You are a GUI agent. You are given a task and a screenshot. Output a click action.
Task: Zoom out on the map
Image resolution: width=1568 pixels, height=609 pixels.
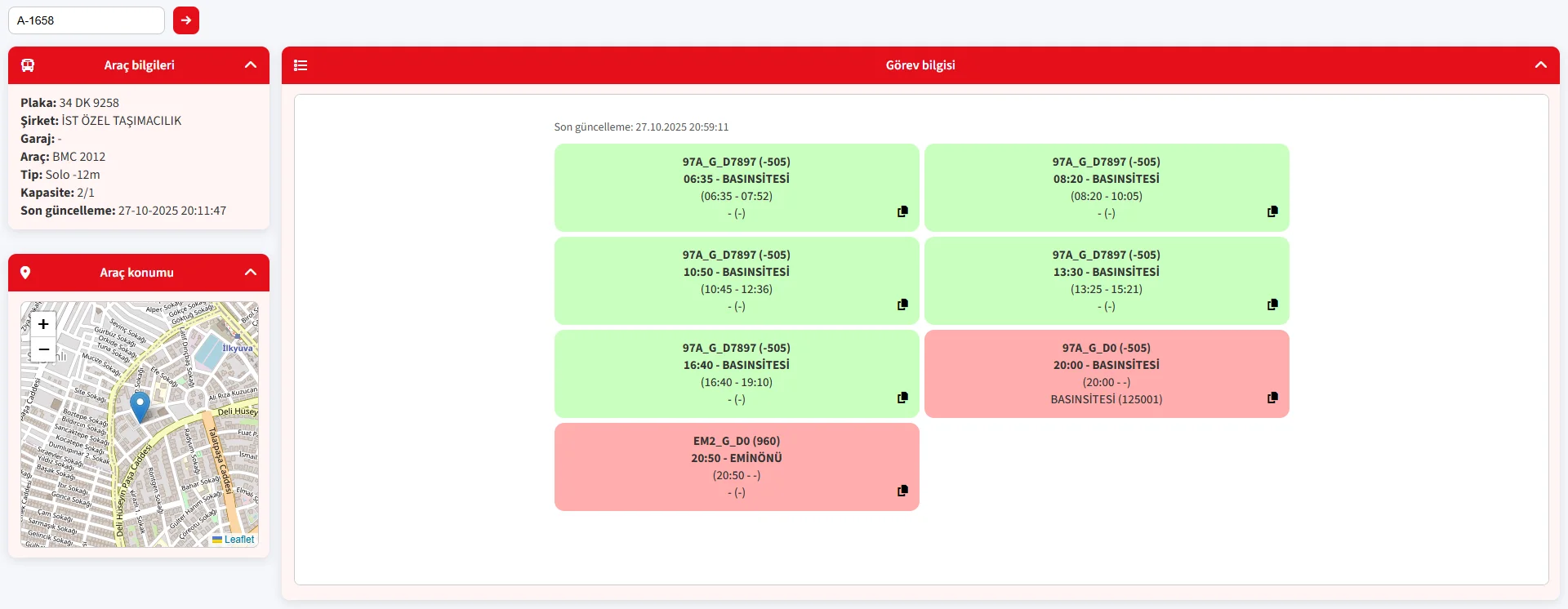[43, 349]
